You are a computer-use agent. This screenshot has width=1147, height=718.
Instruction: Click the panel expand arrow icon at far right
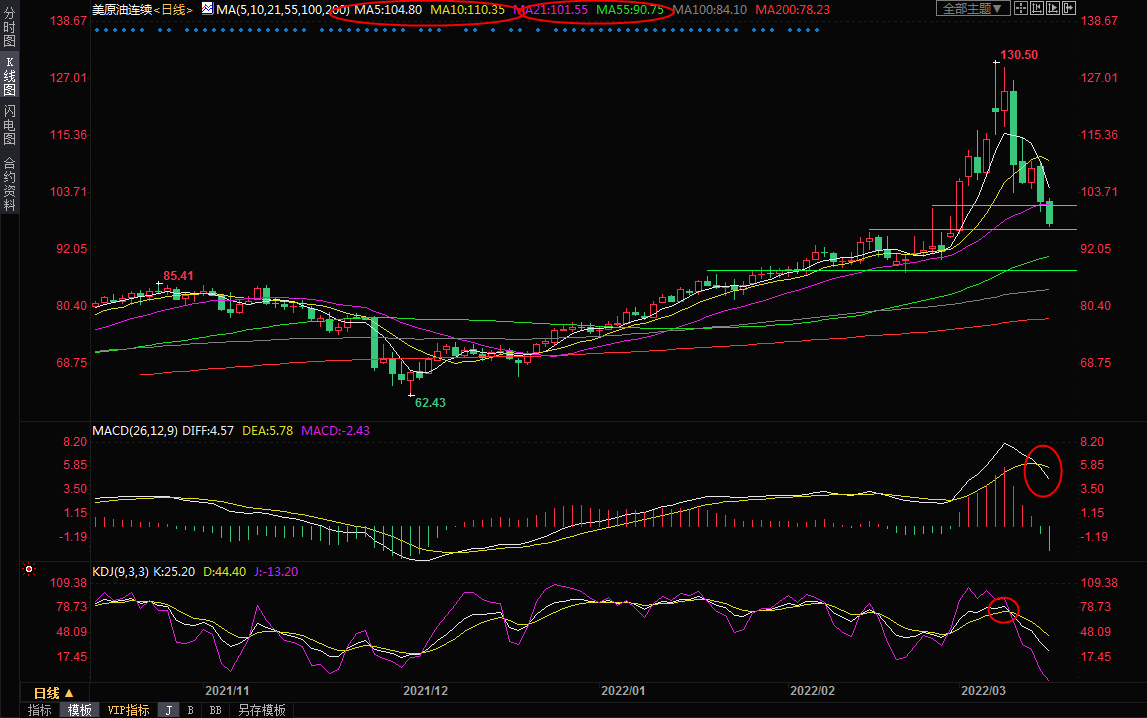tap(1070, 9)
